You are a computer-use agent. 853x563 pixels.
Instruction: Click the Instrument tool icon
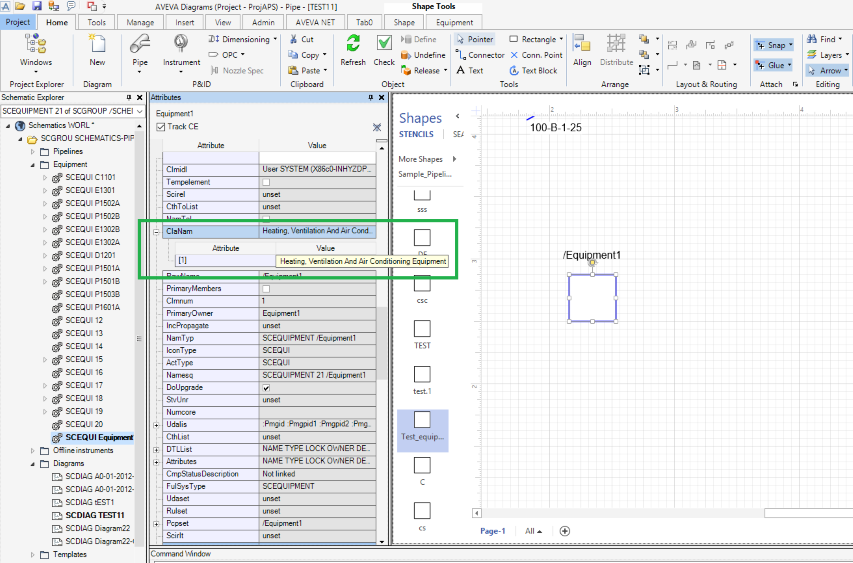pyautogui.click(x=181, y=44)
